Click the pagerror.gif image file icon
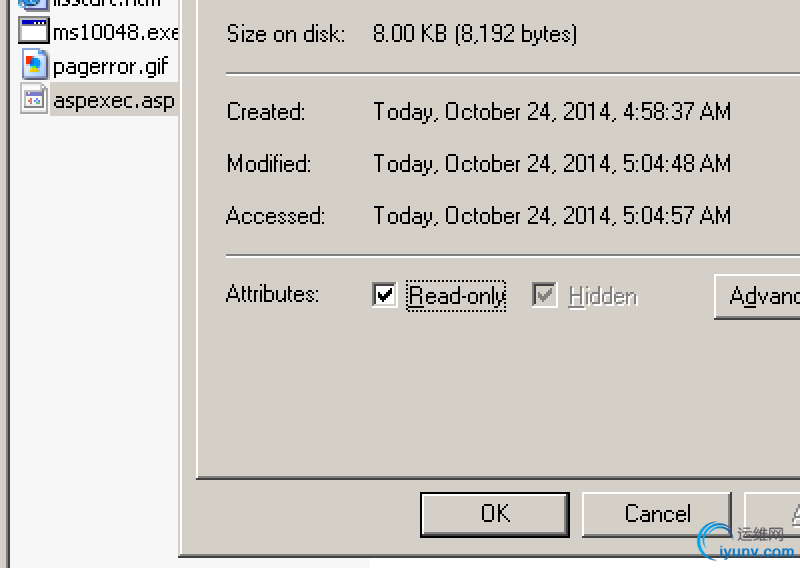Image resolution: width=800 pixels, height=568 pixels. tap(34, 66)
